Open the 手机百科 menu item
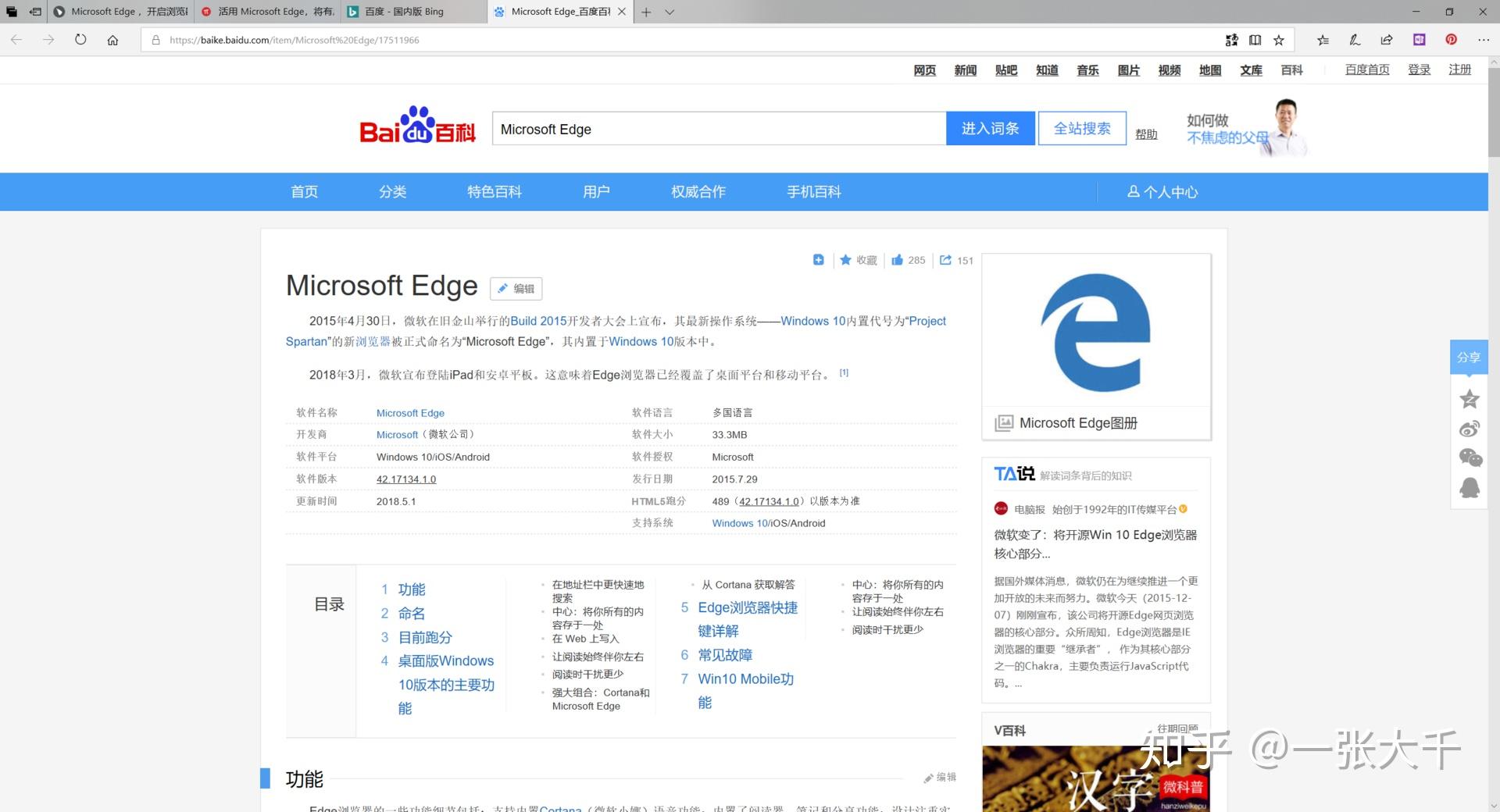Viewport: 1500px width, 812px height. [x=813, y=192]
